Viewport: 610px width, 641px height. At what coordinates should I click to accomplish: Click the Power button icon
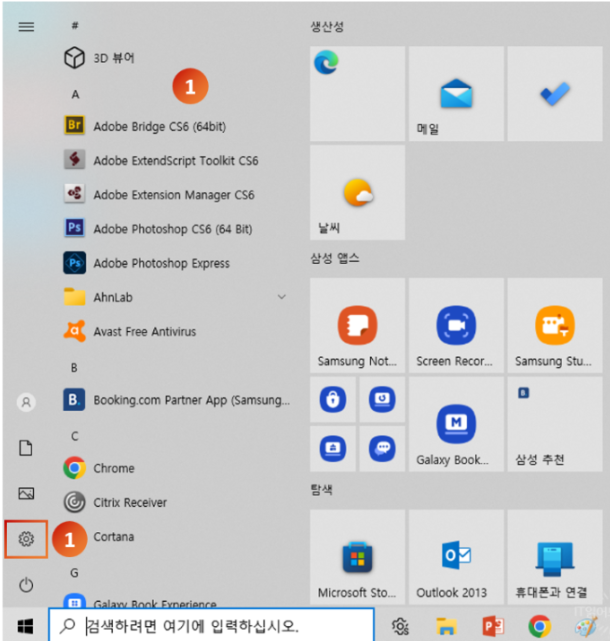pyautogui.click(x=26, y=585)
